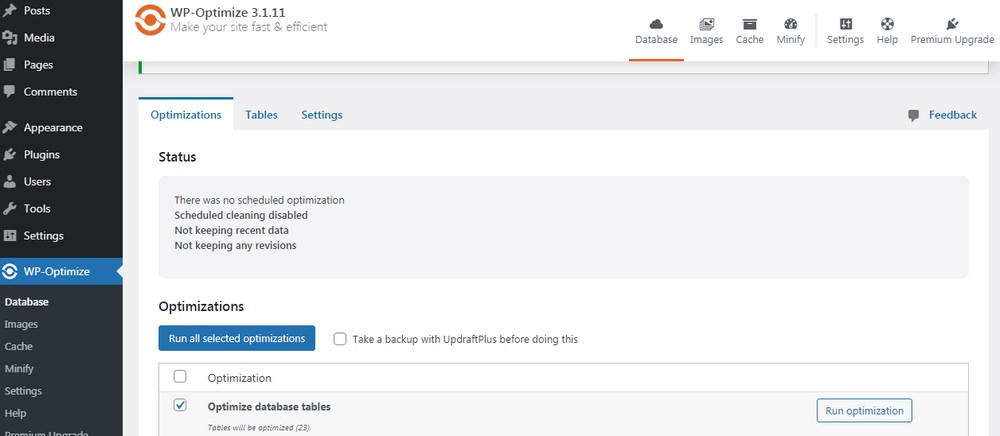
Task: Switch to Settings tab under Database
Action: click(321, 115)
